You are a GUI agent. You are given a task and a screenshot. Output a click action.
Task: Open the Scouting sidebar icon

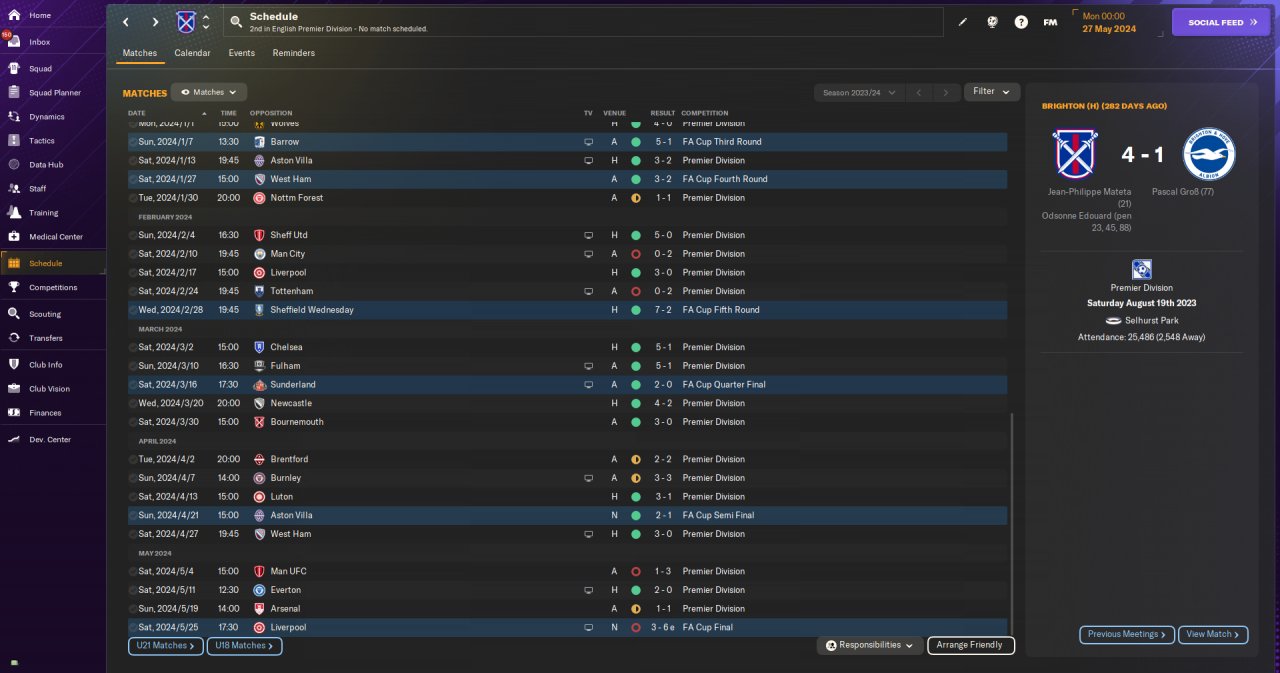pos(14,314)
